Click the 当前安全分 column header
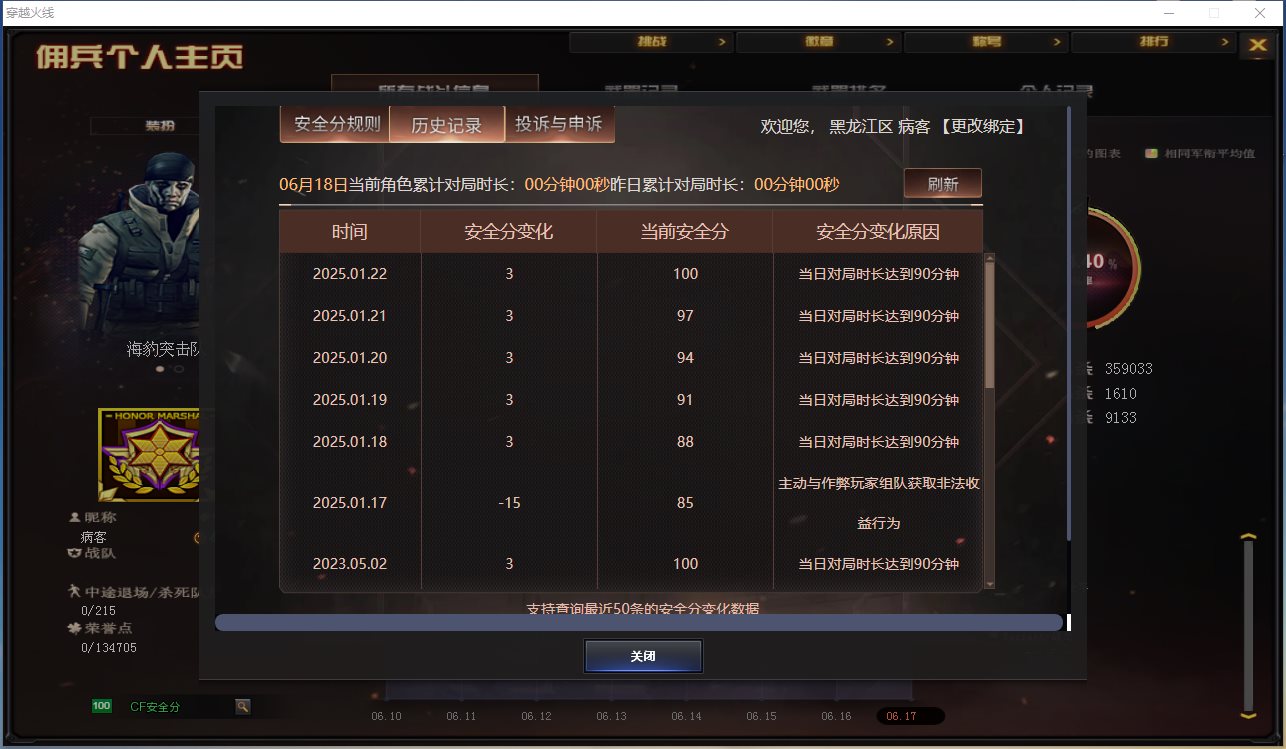The image size is (1286, 749). pos(685,232)
